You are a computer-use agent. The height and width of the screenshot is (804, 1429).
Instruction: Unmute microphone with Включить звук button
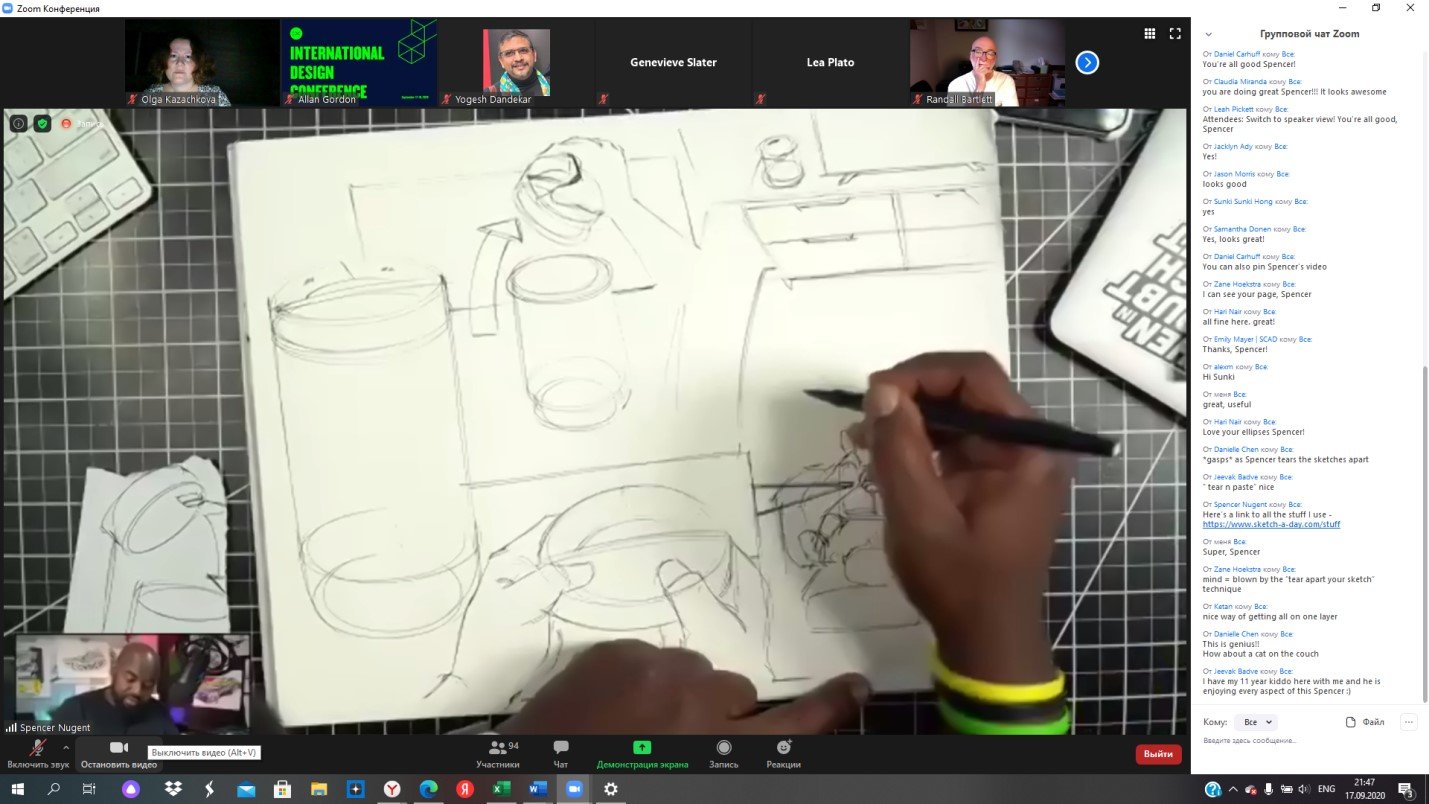tap(37, 754)
